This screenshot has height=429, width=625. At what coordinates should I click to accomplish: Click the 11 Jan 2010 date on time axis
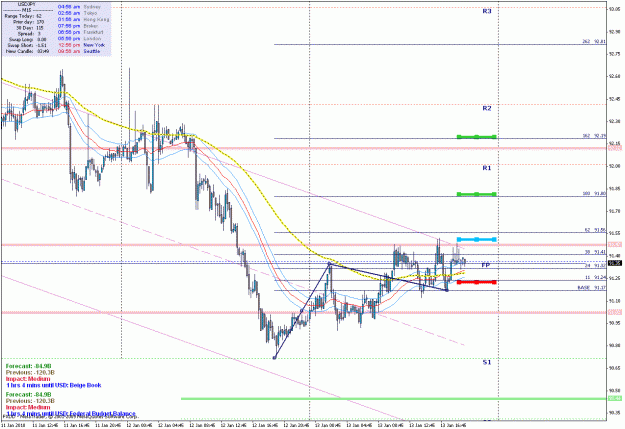12,425
